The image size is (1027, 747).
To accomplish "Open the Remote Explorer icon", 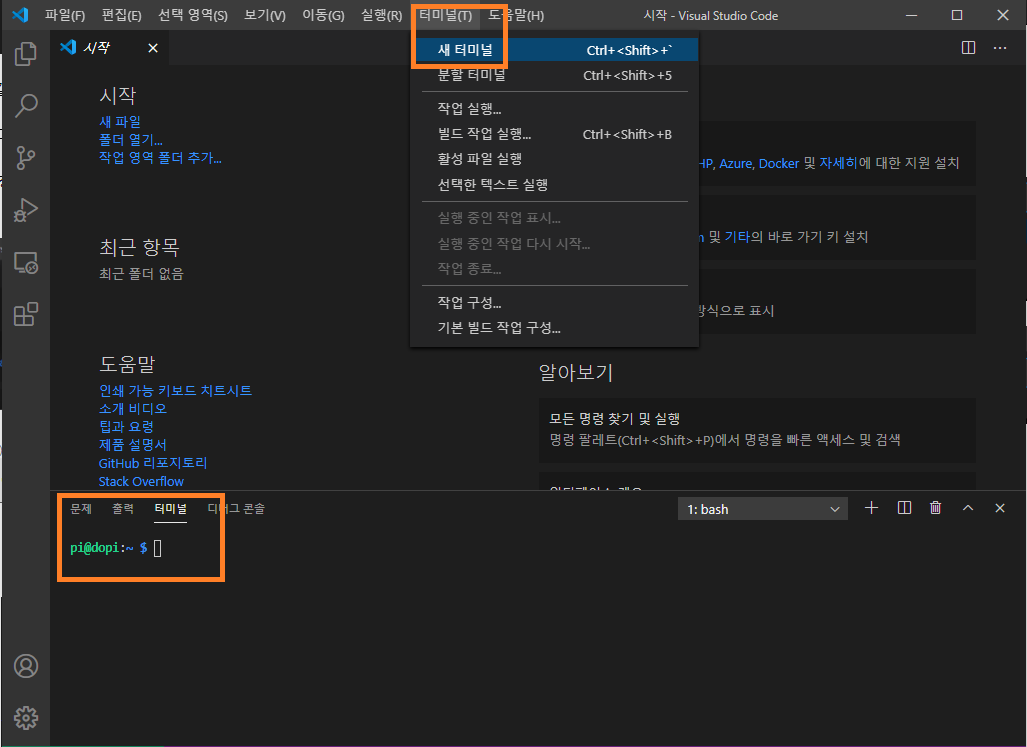I will pos(26,263).
